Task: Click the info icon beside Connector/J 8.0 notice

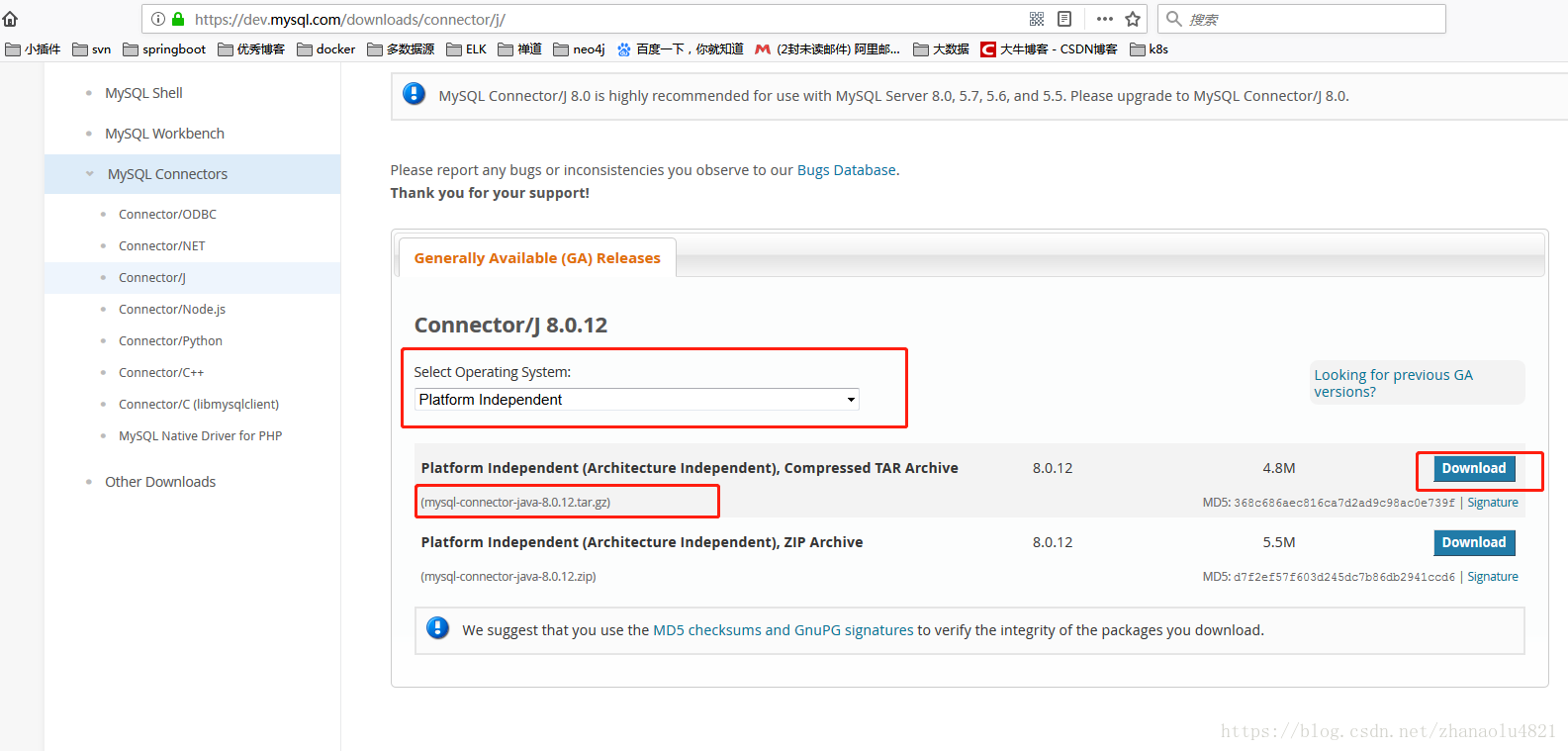Action: (414, 94)
